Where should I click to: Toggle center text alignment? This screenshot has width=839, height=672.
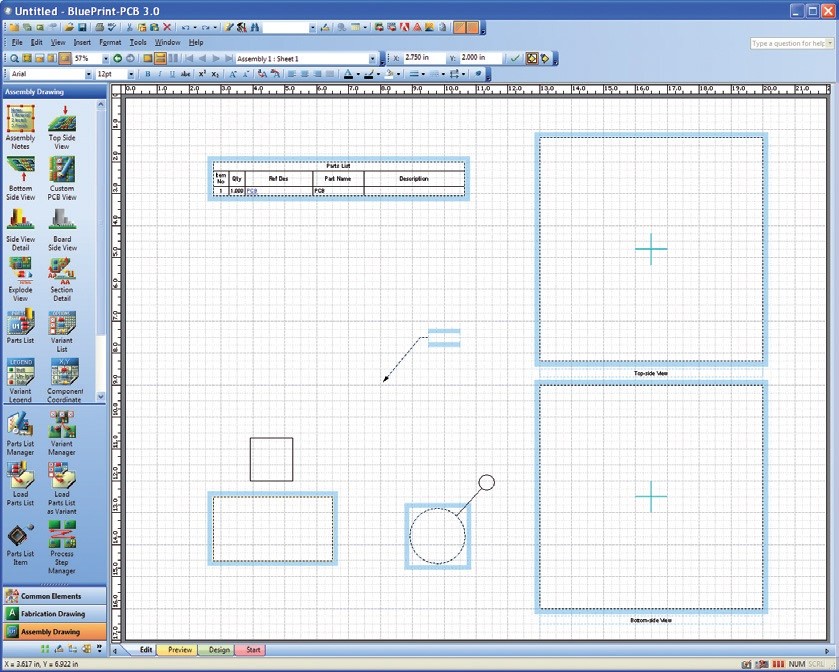coord(305,74)
